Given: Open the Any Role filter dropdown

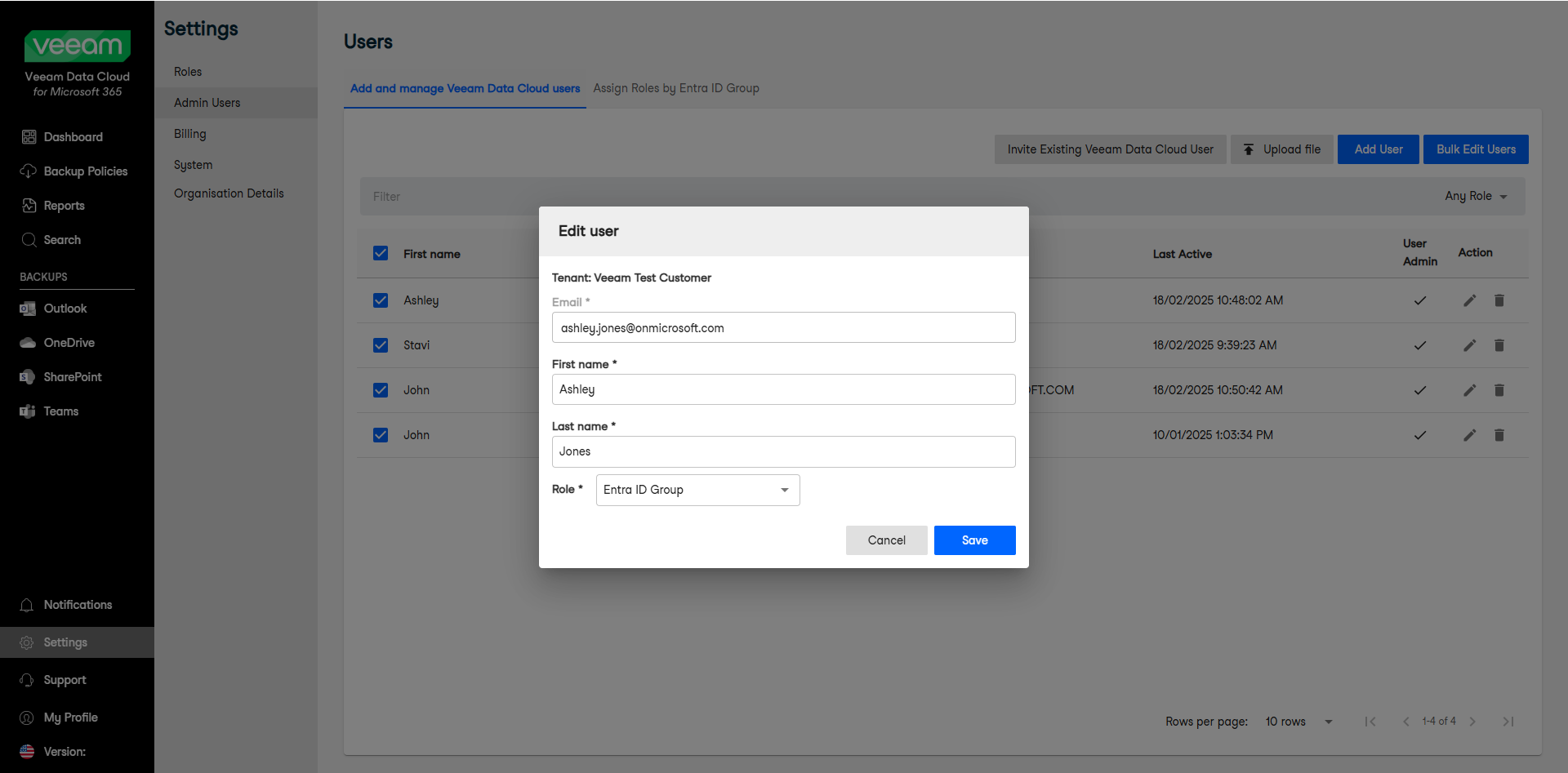Looking at the screenshot, I should pos(1476,196).
